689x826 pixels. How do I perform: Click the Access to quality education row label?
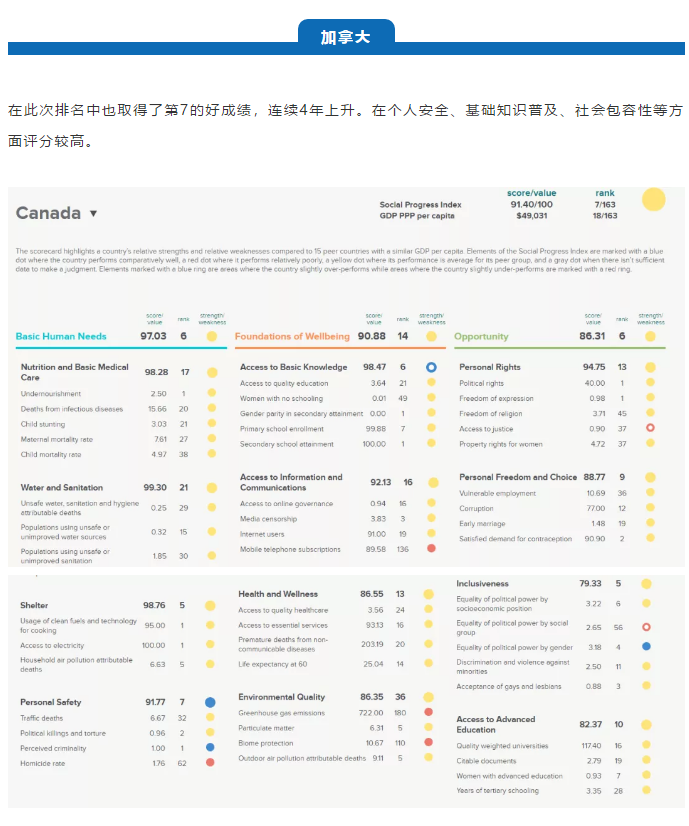pos(284,383)
